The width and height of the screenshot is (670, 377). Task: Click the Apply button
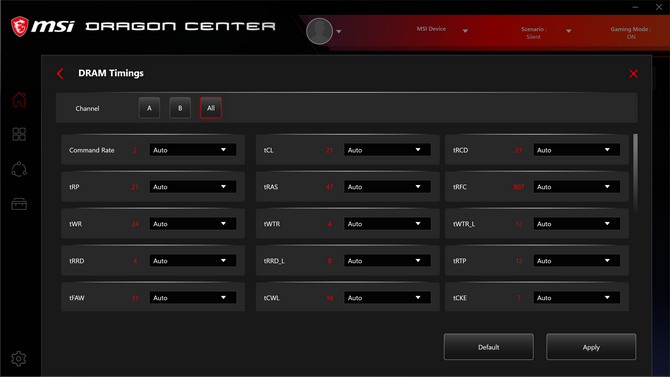tap(591, 347)
